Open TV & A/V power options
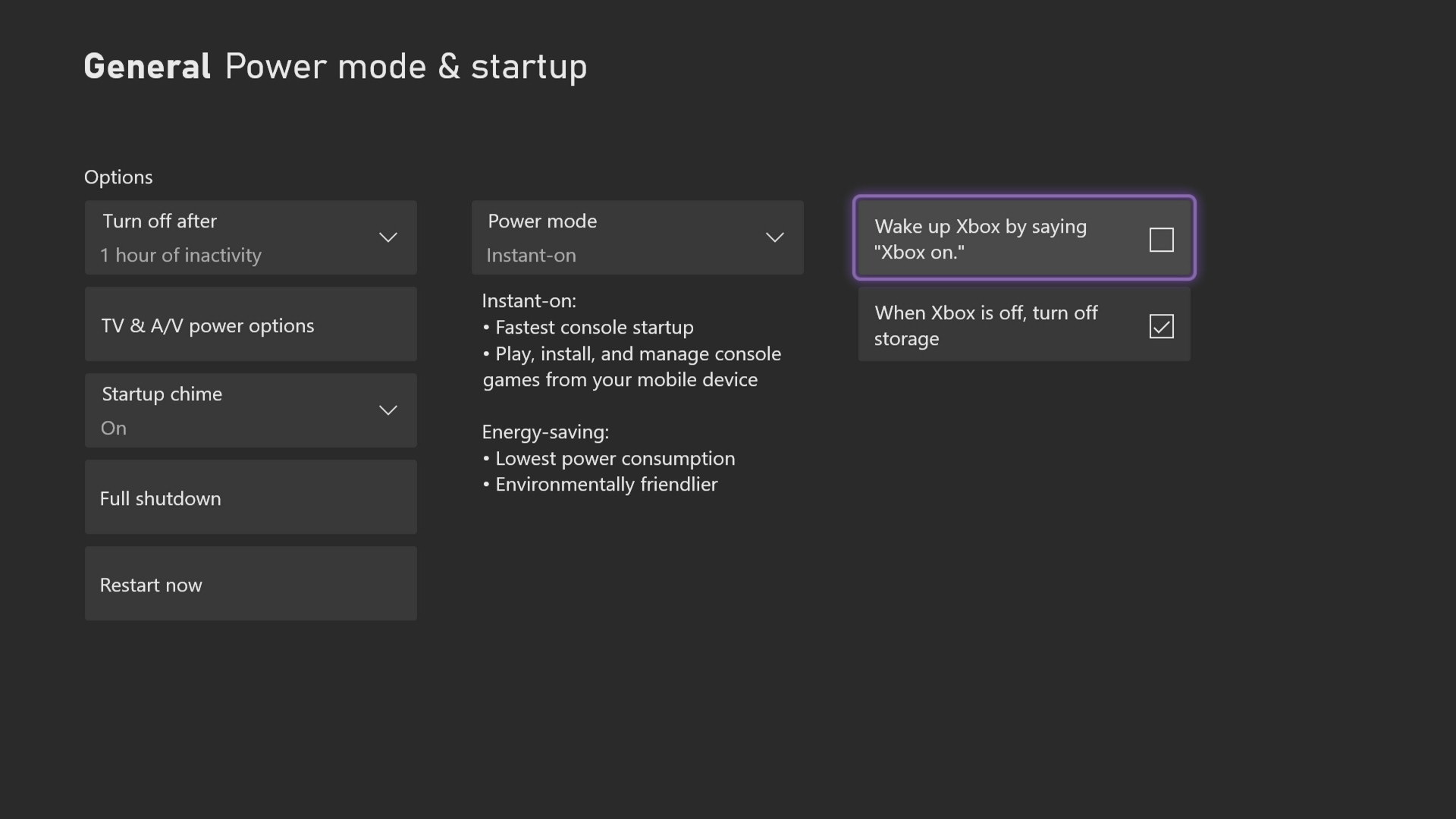 pyautogui.click(x=250, y=325)
